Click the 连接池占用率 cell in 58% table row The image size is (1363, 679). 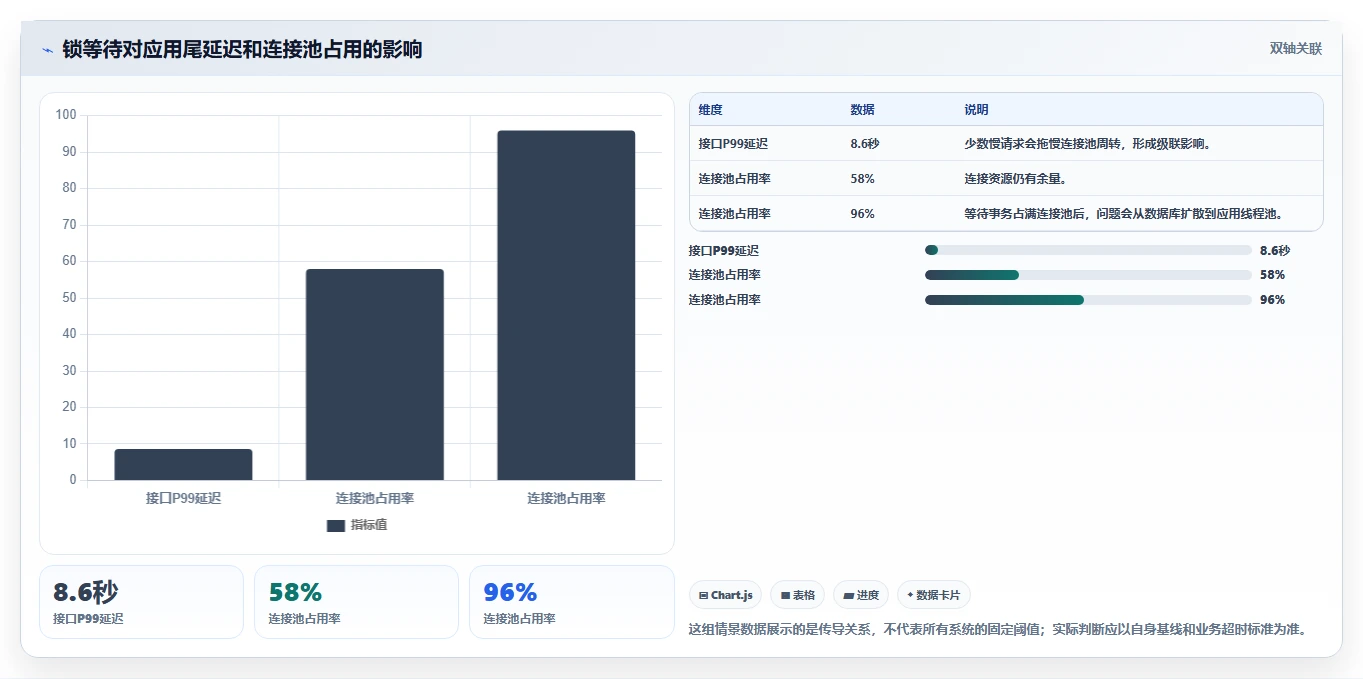734,179
